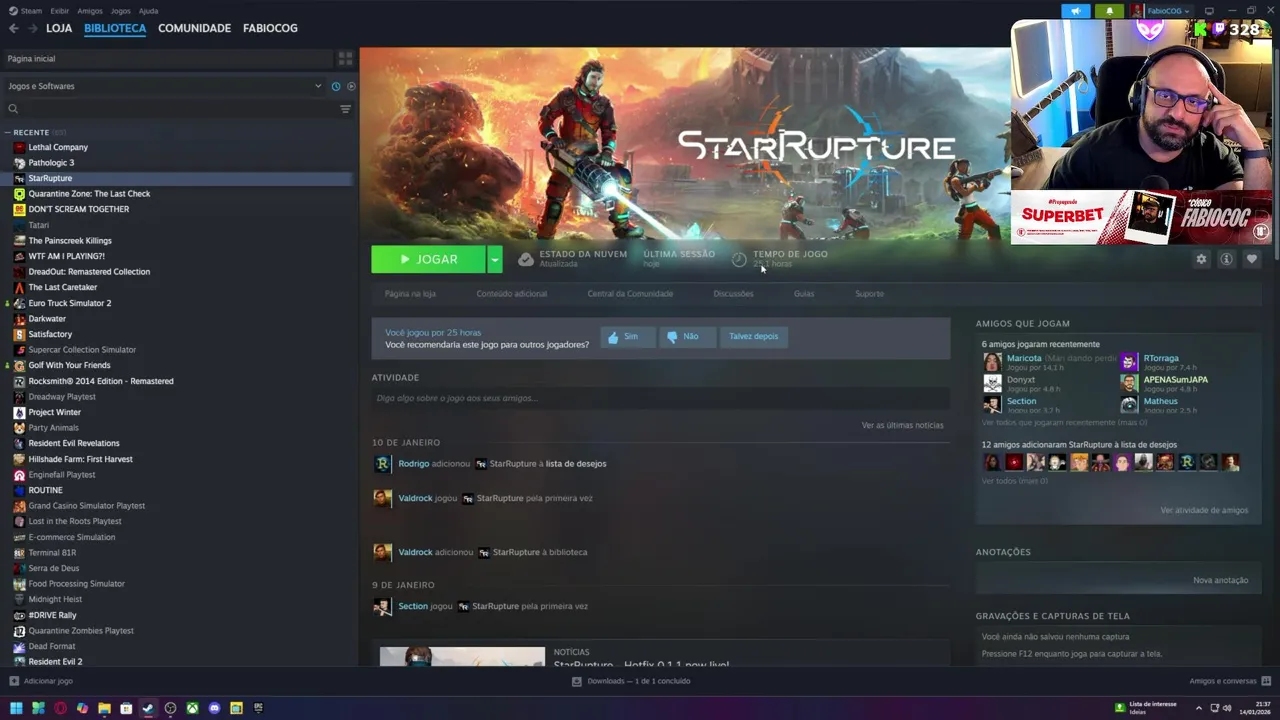The height and width of the screenshot is (720, 1280).
Task: Open Discord icon on taskbar
Action: 214,708
